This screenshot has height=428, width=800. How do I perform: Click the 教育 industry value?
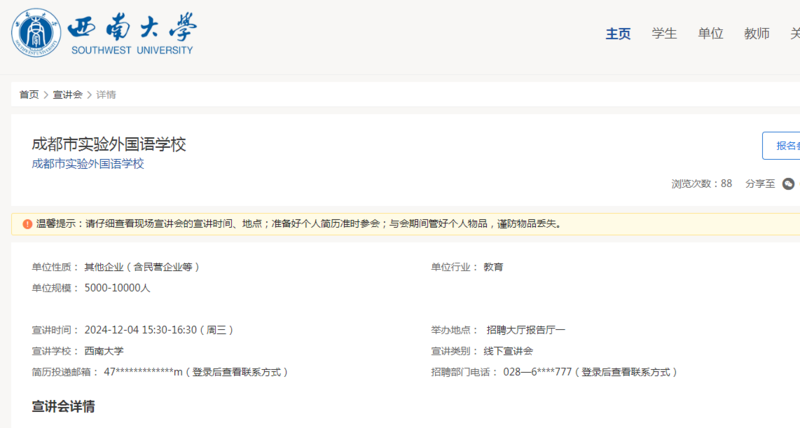[x=493, y=267]
